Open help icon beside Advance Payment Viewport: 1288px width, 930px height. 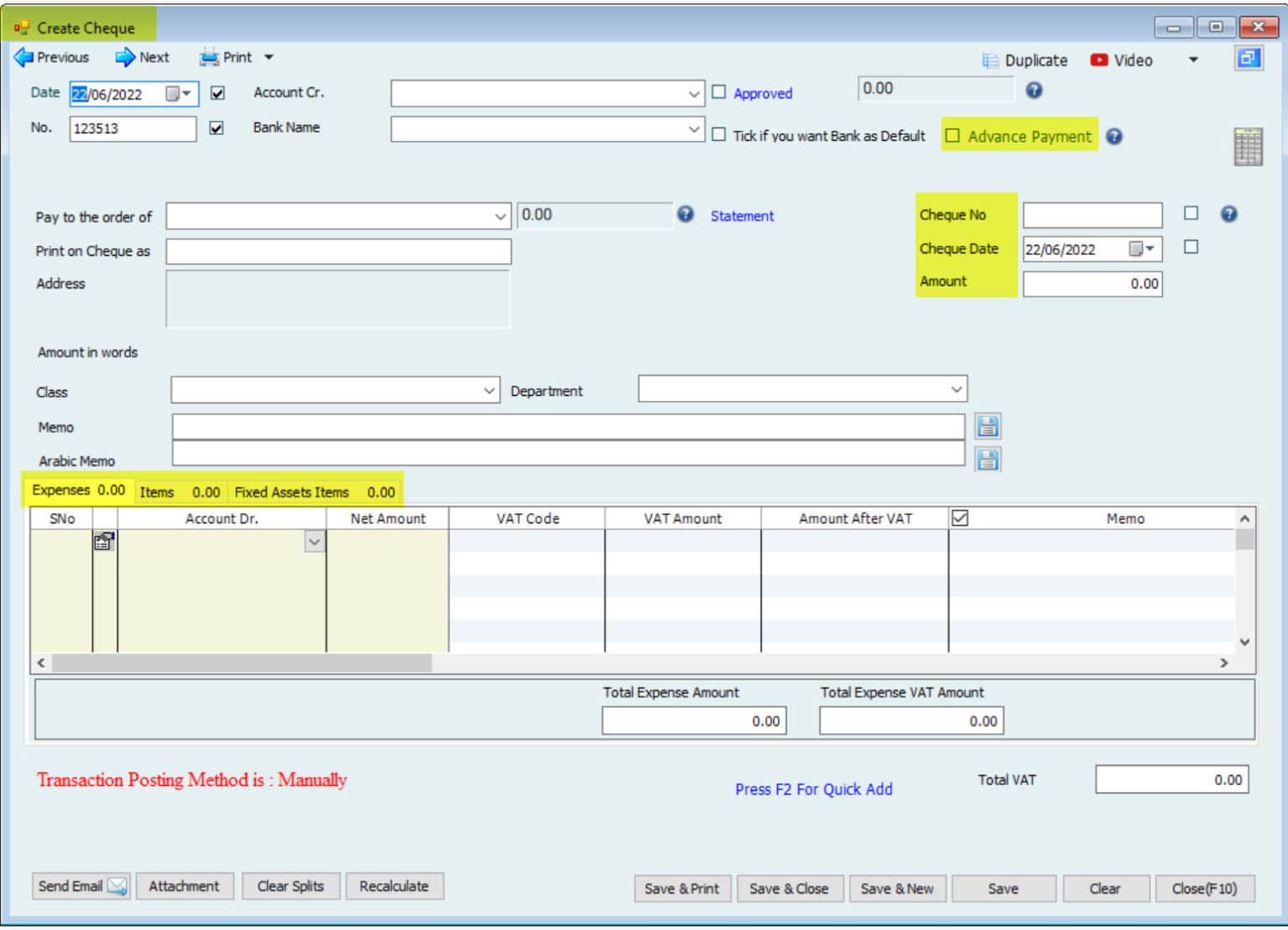[x=1114, y=136]
